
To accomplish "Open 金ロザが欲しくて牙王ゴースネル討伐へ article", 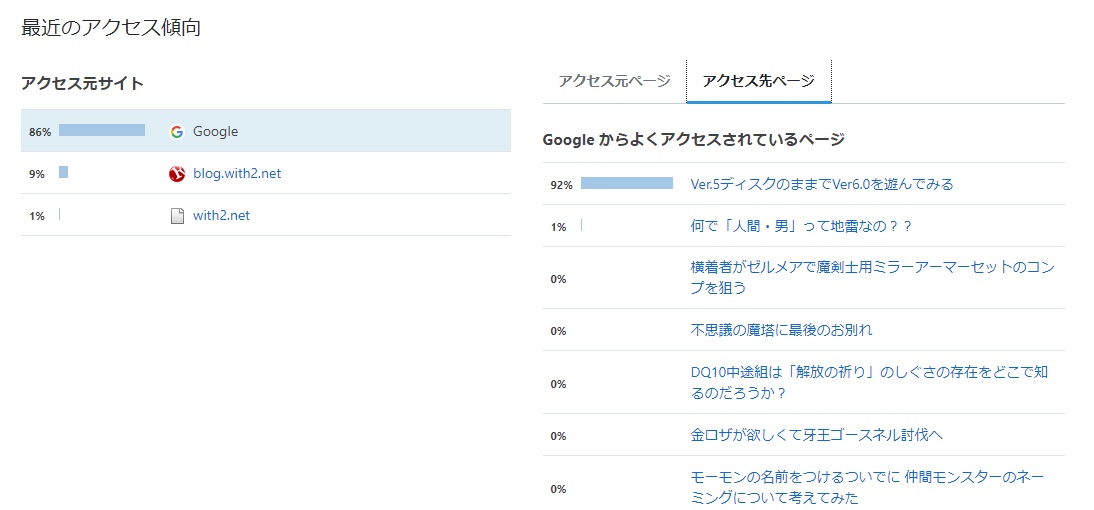I will (x=816, y=435).
